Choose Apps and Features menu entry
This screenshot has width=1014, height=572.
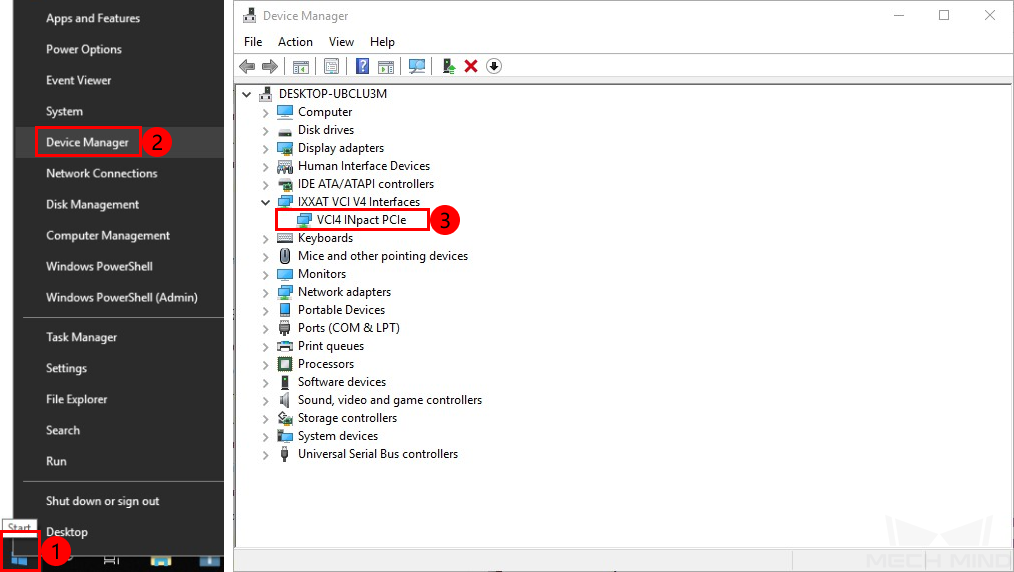click(92, 18)
